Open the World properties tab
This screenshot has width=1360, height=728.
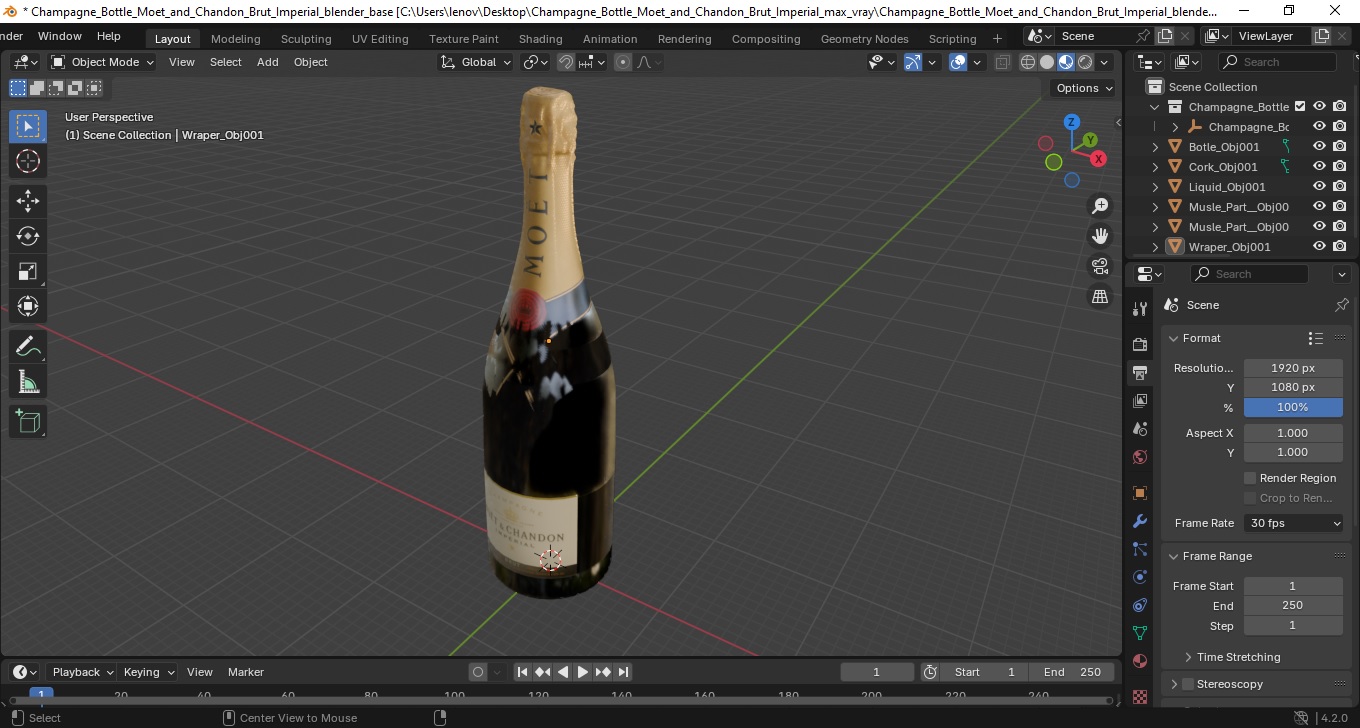click(x=1140, y=457)
